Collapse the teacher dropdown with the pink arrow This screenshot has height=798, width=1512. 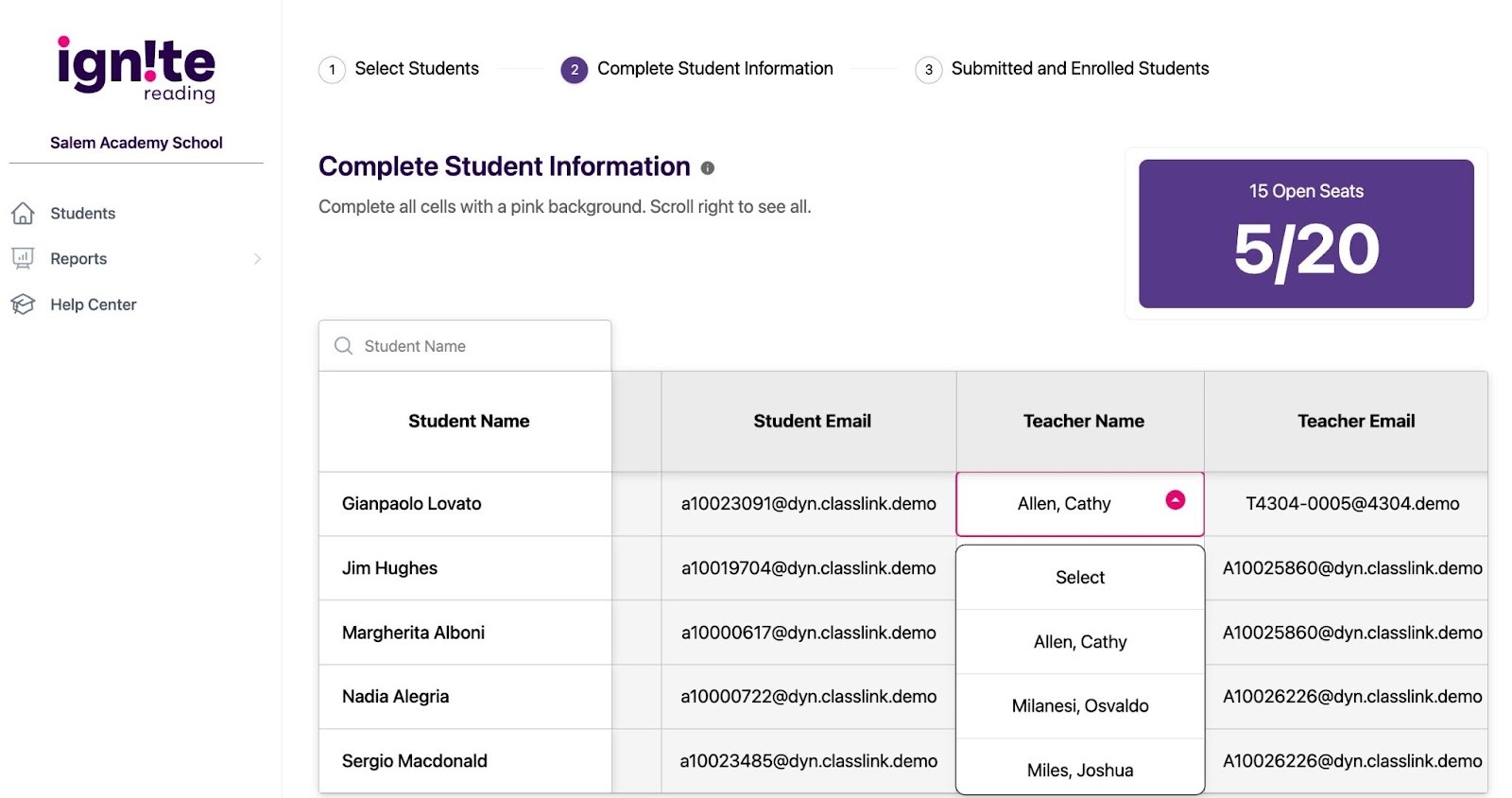point(1175,500)
